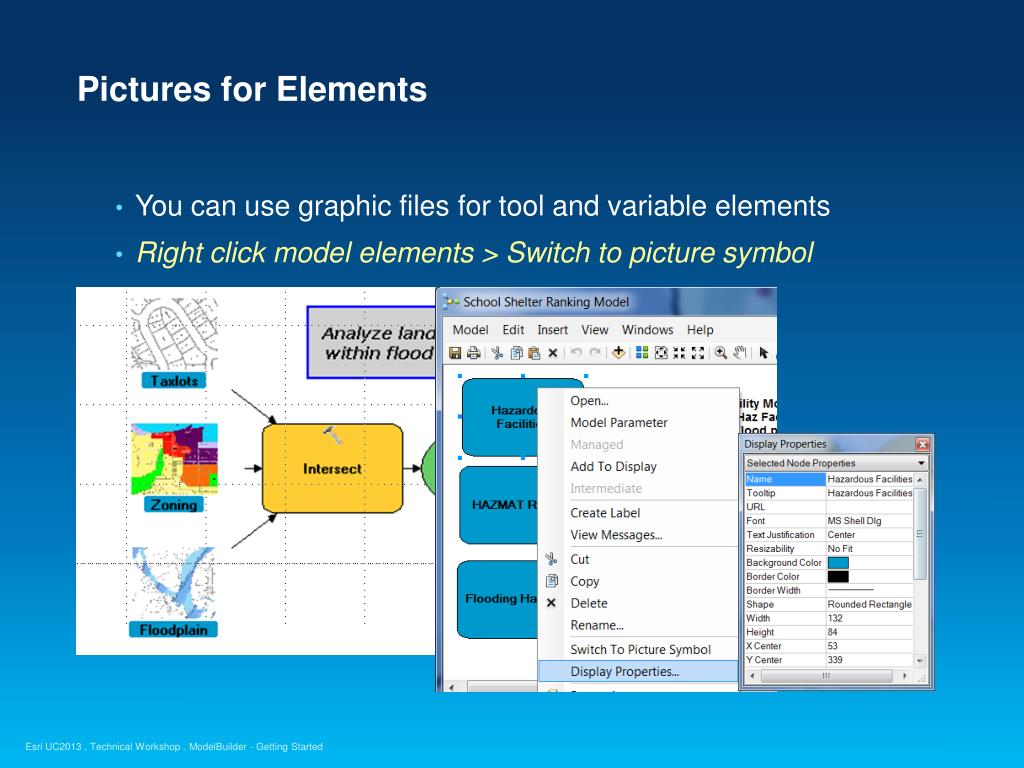Click Shape value Rounded Rectangle

(869, 604)
